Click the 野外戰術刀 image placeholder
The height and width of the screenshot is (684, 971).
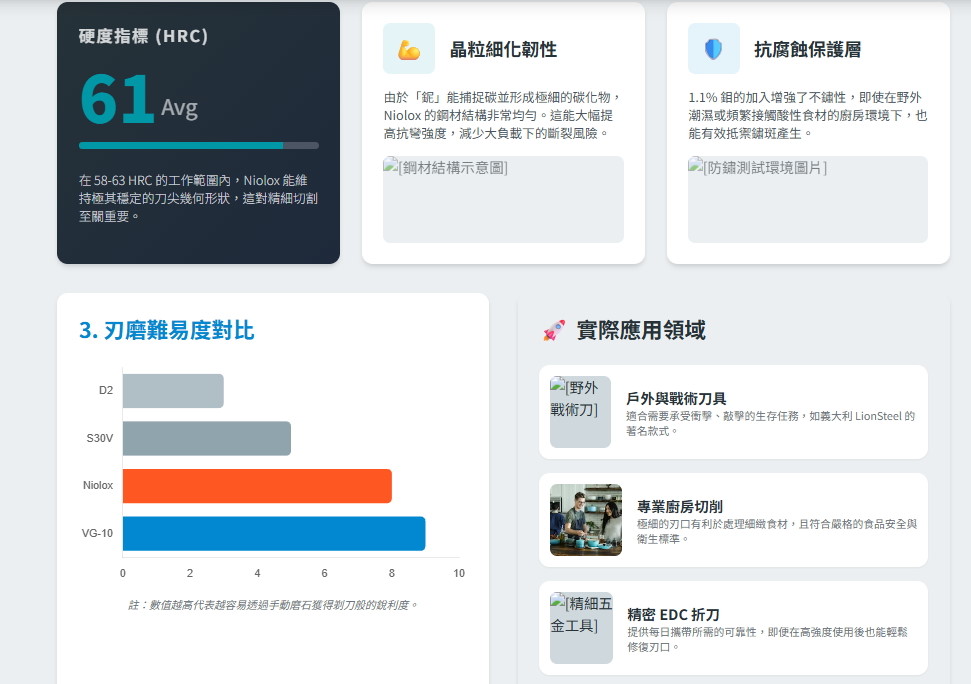[580, 412]
